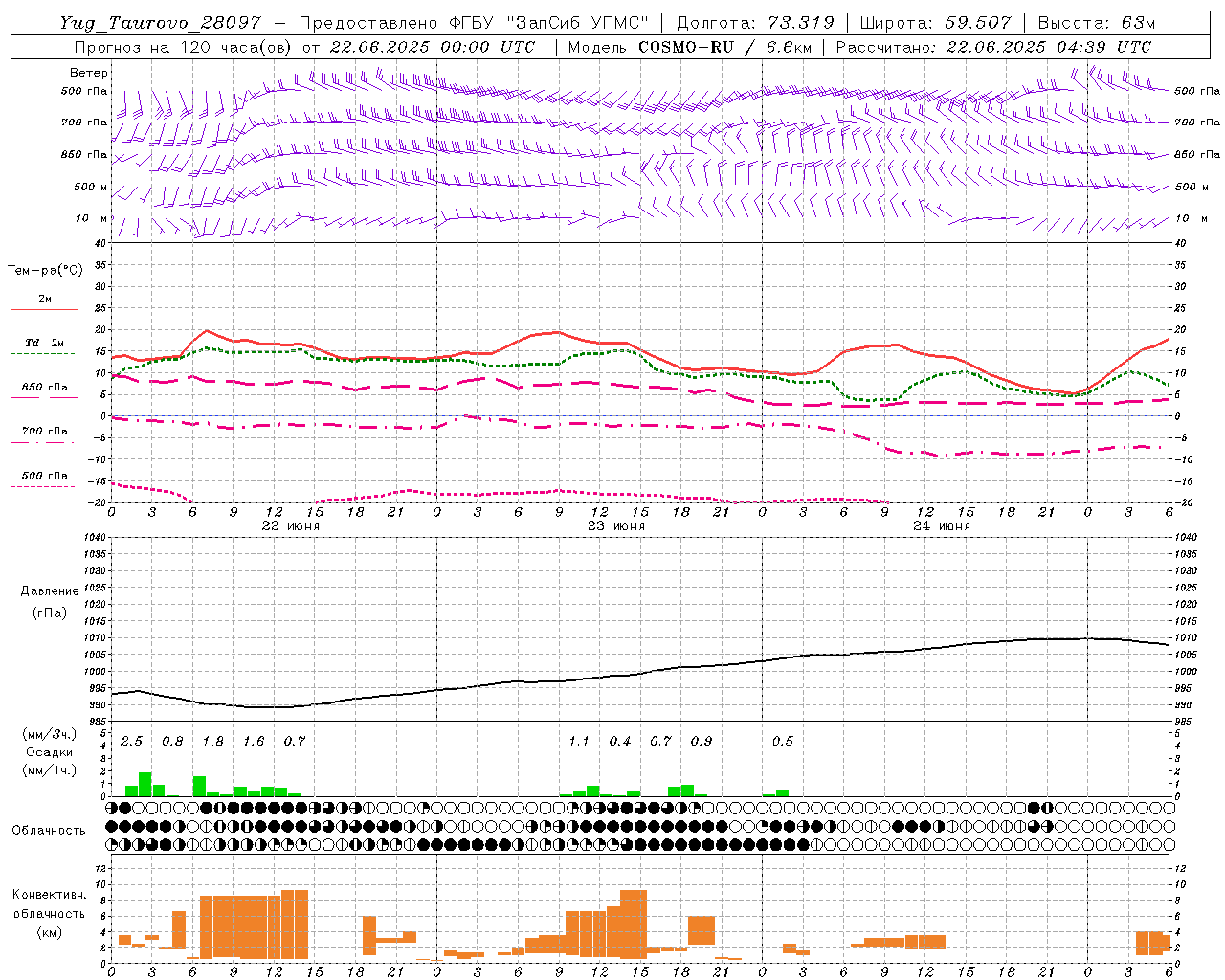
Task: Click the 0.5 precipitation total
Action: click(783, 741)
